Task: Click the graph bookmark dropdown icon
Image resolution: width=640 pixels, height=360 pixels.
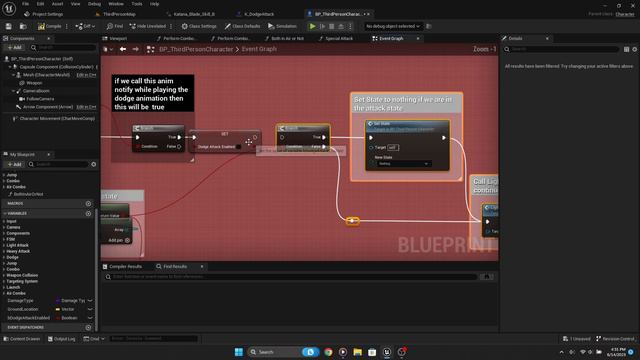Action: (x=108, y=49)
